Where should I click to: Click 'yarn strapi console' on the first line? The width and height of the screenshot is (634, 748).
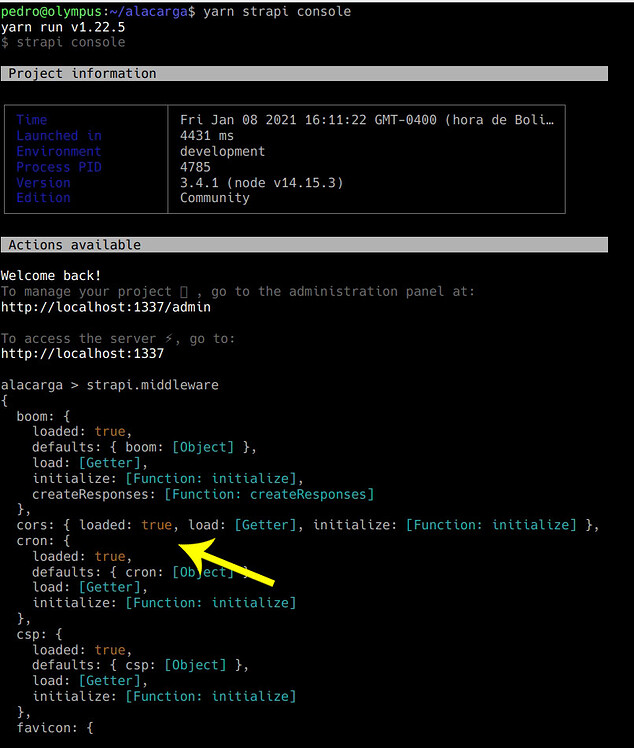pos(277,11)
